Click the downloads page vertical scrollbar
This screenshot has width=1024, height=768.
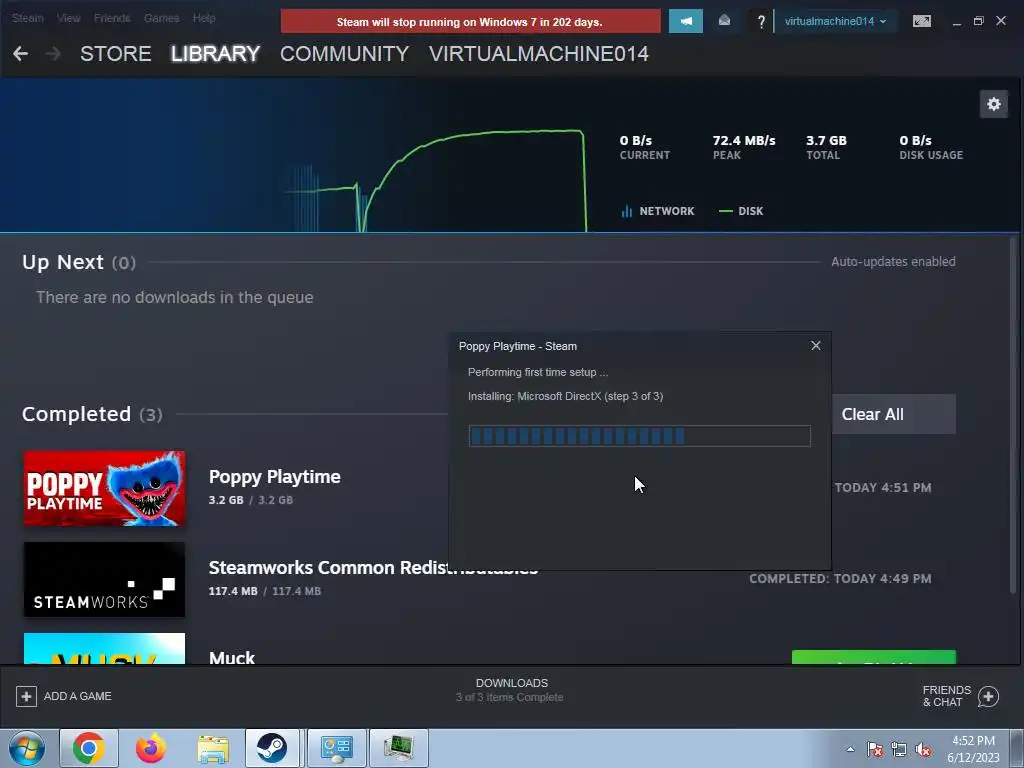(x=1014, y=413)
